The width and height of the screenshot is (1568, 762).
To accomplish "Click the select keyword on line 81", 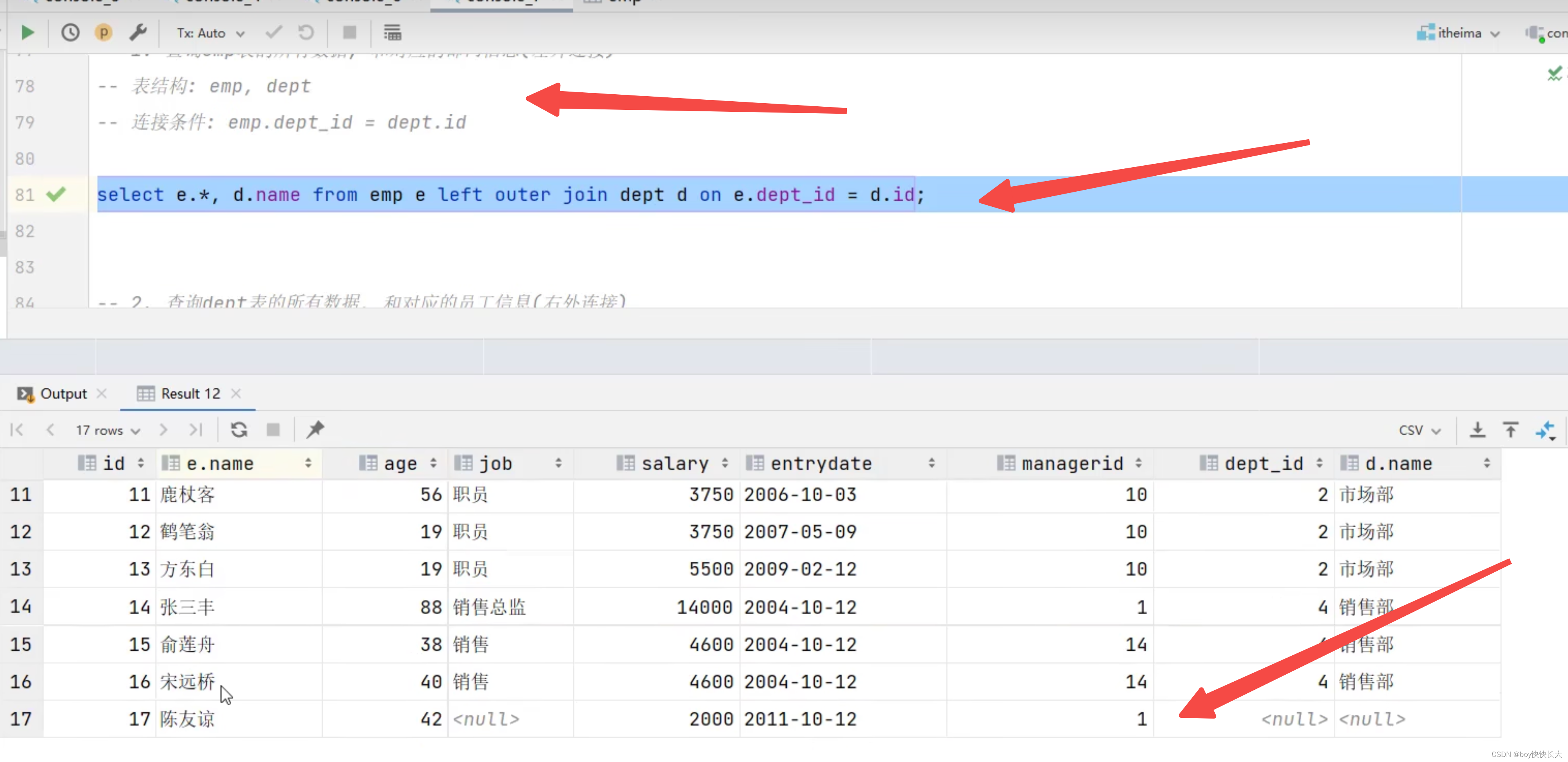I will point(130,194).
